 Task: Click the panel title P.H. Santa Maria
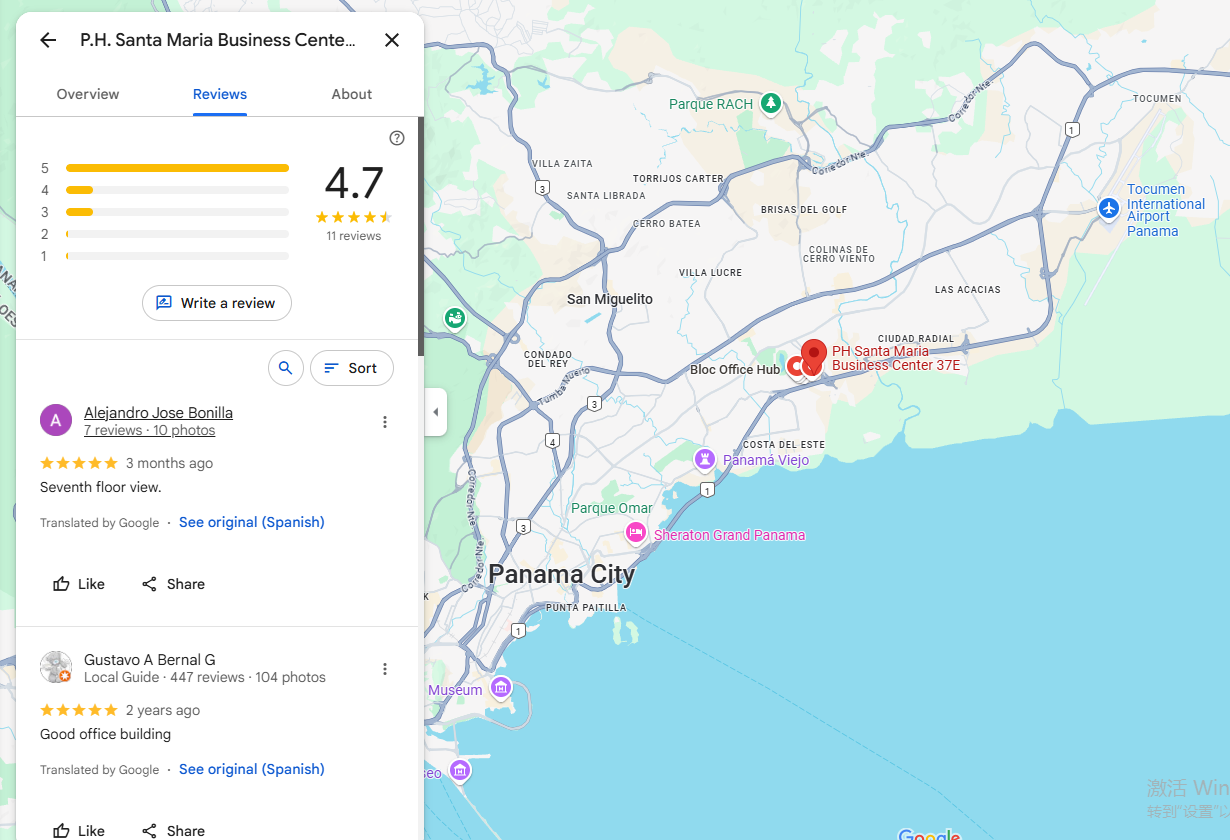tap(218, 40)
